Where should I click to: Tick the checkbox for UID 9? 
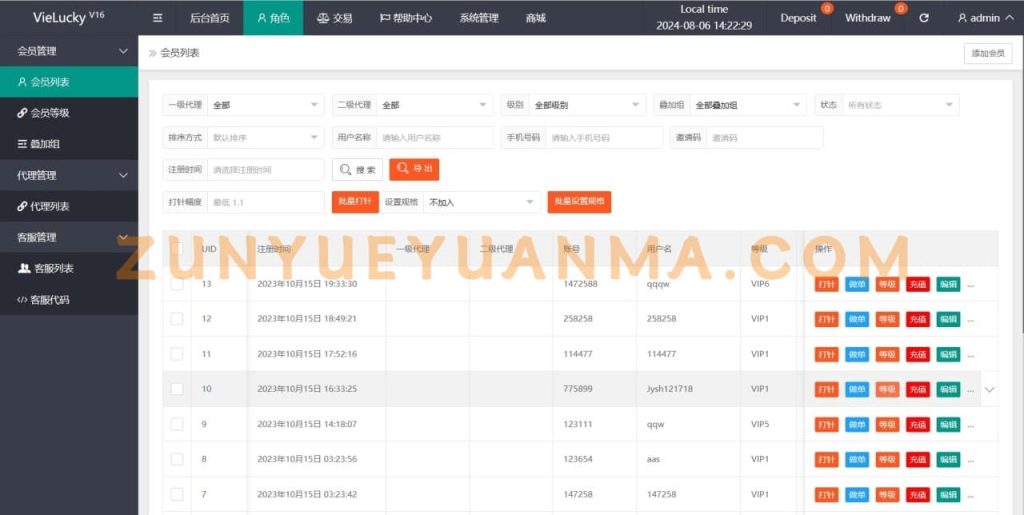pos(177,424)
